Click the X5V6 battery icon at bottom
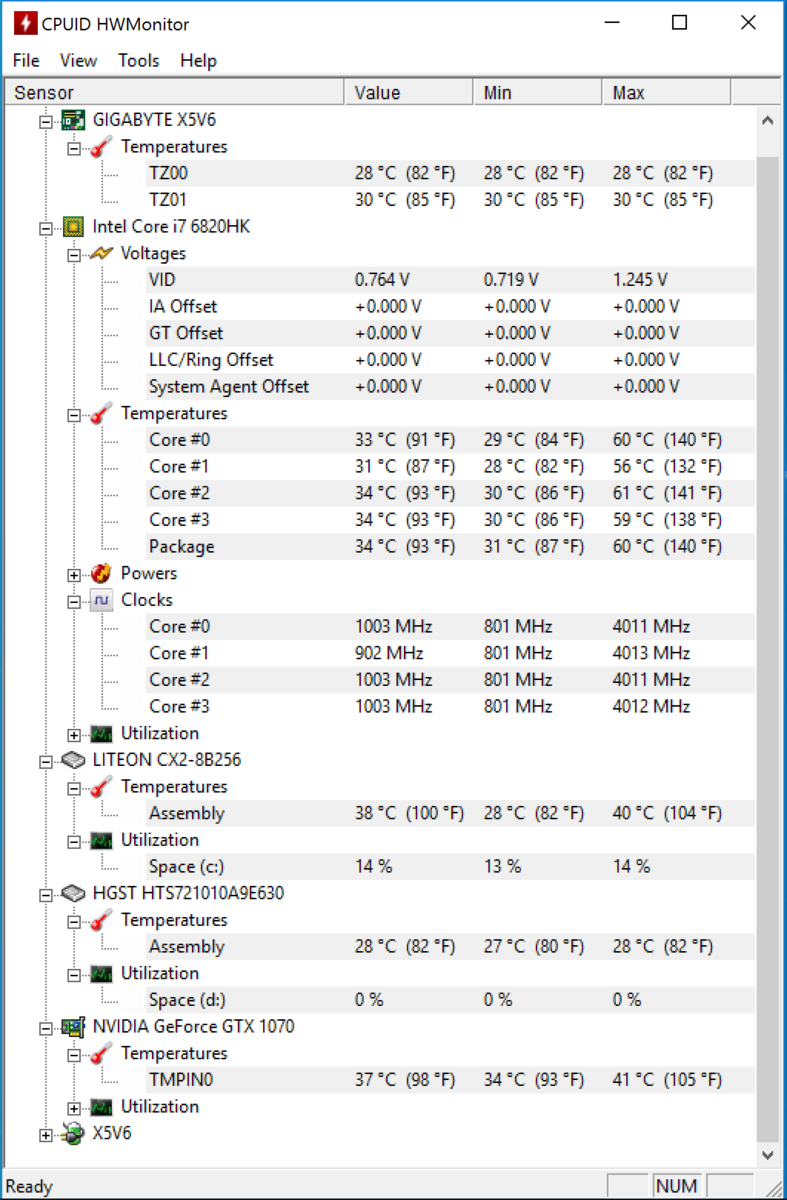 click(x=73, y=1134)
